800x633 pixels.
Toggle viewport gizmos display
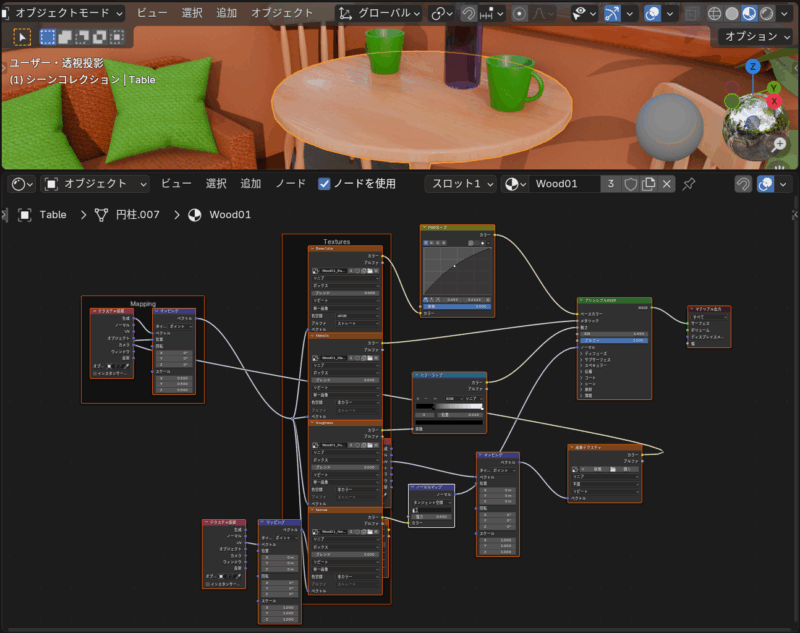[612, 13]
